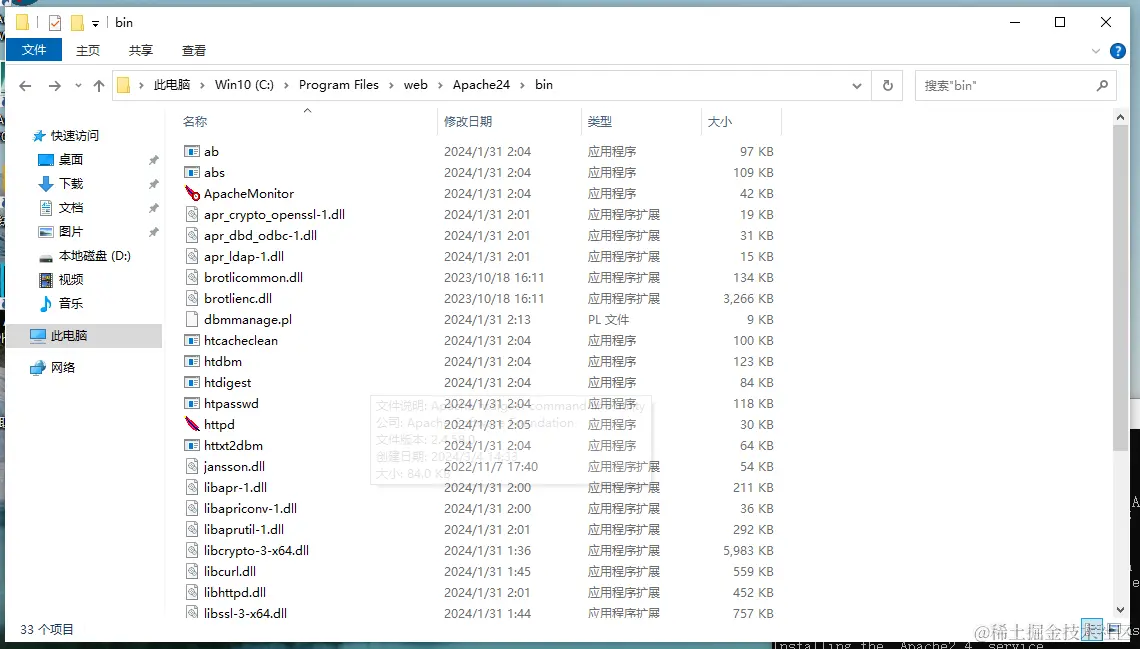Viewport: 1140px width, 649px height.
Task: Click the New folder quick access icon
Action: pos(77,23)
